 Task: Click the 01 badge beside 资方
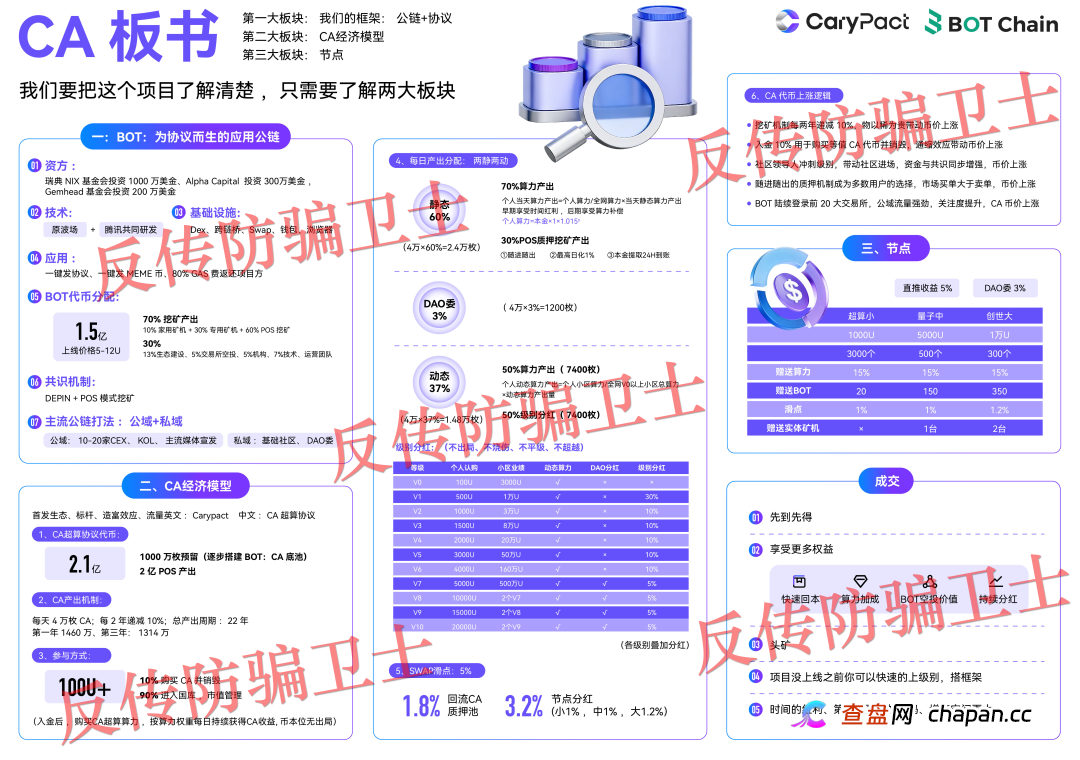[x=34, y=165]
